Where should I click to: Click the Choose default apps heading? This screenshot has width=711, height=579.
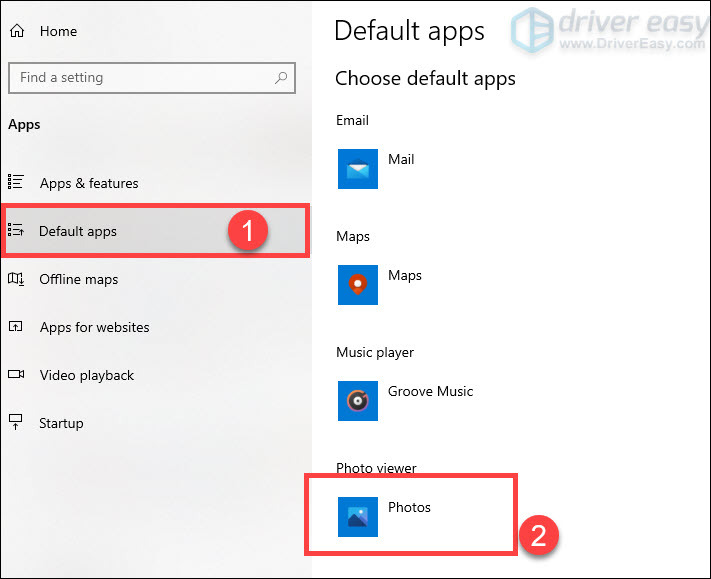(x=425, y=79)
